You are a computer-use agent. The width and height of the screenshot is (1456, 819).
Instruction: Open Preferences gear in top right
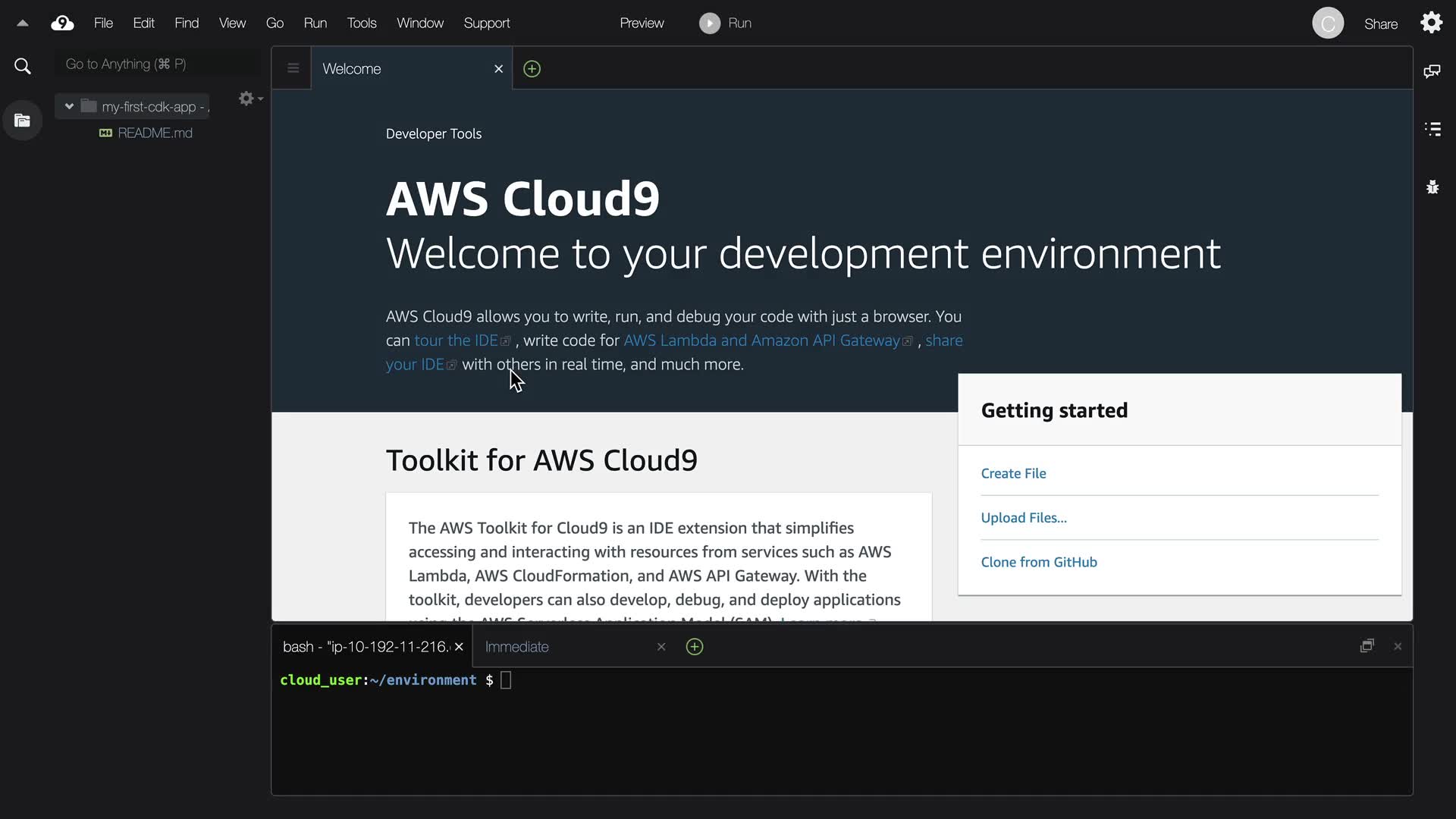pyautogui.click(x=1431, y=23)
